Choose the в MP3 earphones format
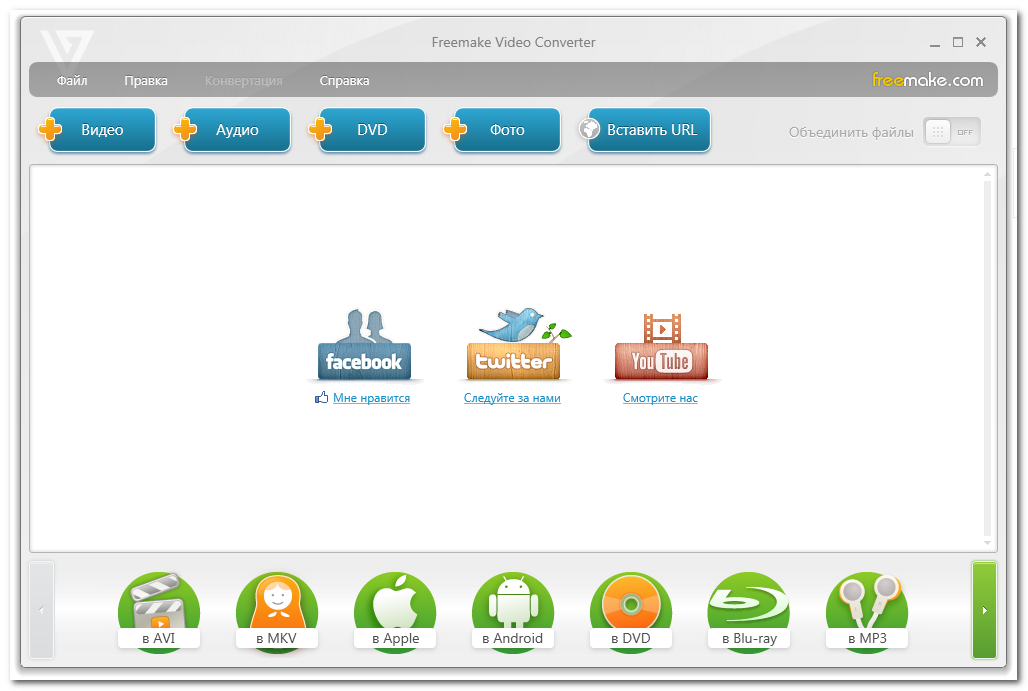 (x=867, y=611)
